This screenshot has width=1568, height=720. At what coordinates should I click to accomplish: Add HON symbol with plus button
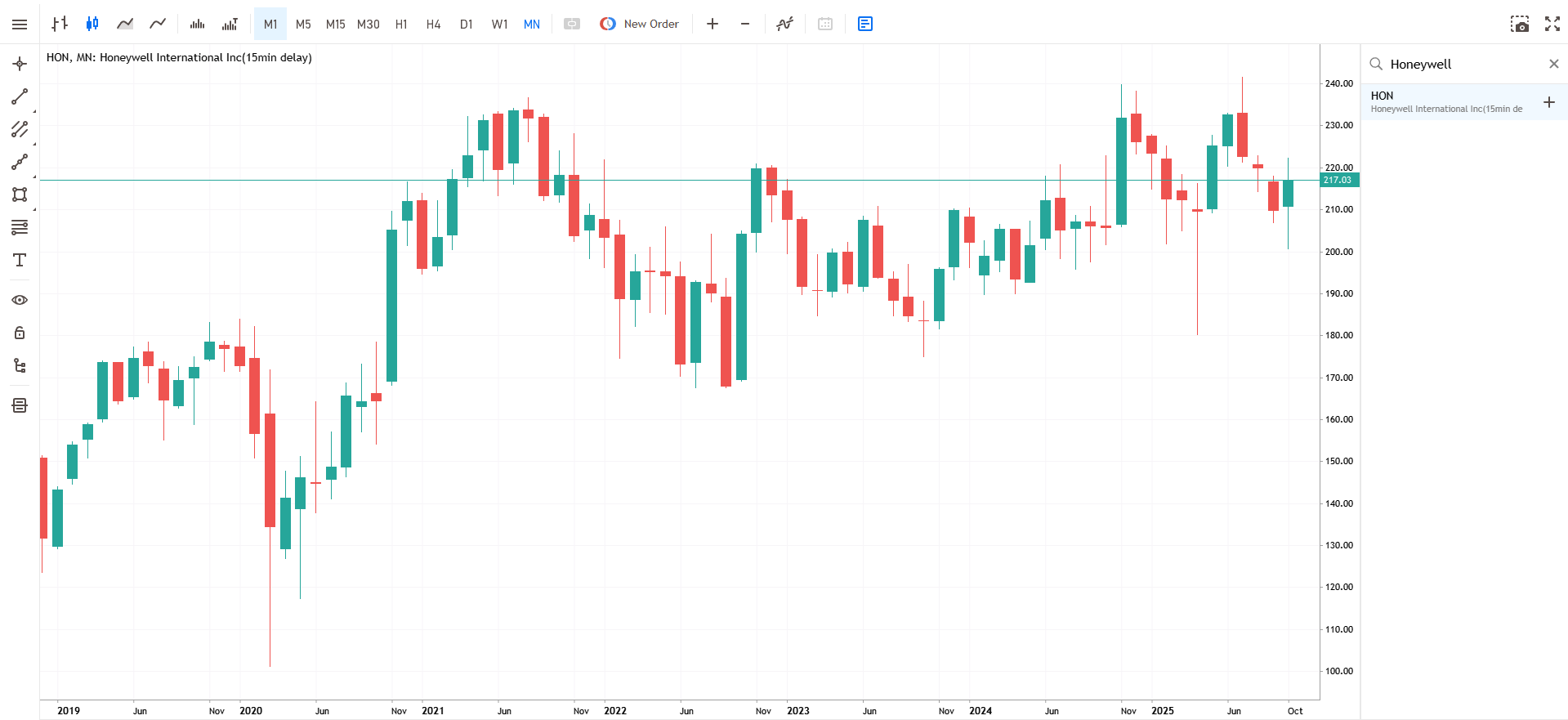pyautogui.click(x=1548, y=102)
